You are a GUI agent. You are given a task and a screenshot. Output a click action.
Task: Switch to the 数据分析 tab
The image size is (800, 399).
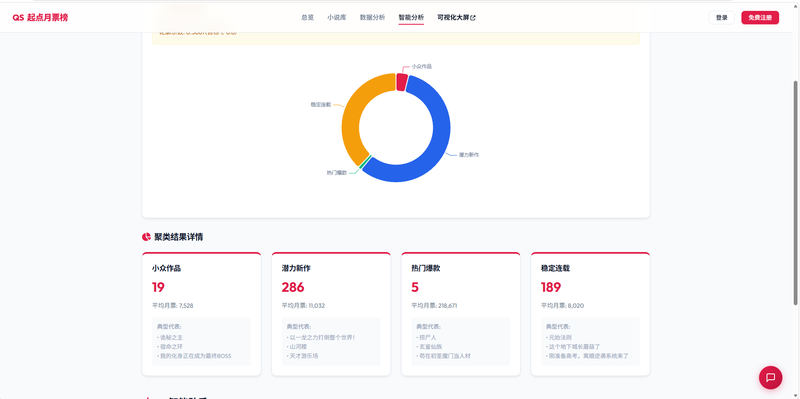(x=372, y=17)
